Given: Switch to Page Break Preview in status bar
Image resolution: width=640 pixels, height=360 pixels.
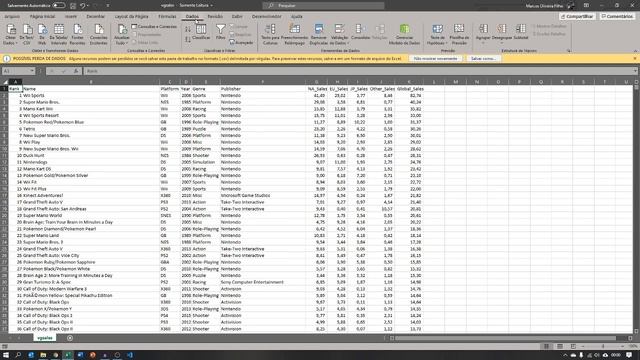Looking at the screenshot, I should point(573,346).
